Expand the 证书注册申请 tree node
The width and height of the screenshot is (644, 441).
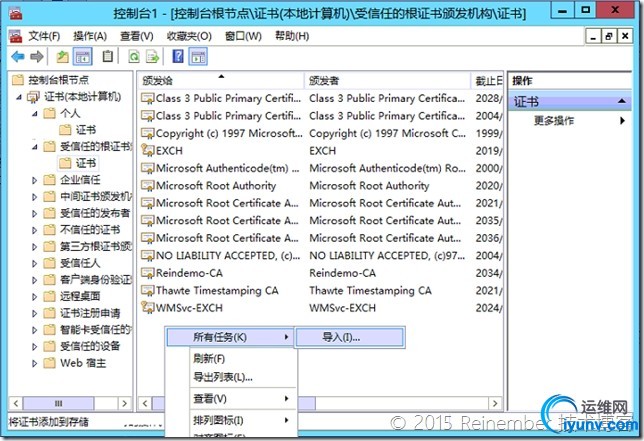pyautogui.click(x=35, y=313)
